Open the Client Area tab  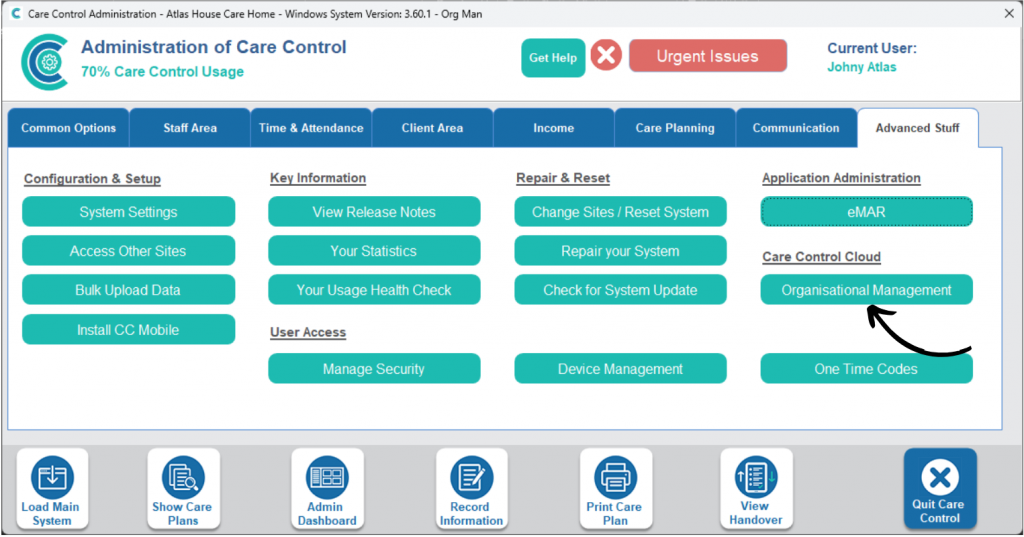click(432, 128)
